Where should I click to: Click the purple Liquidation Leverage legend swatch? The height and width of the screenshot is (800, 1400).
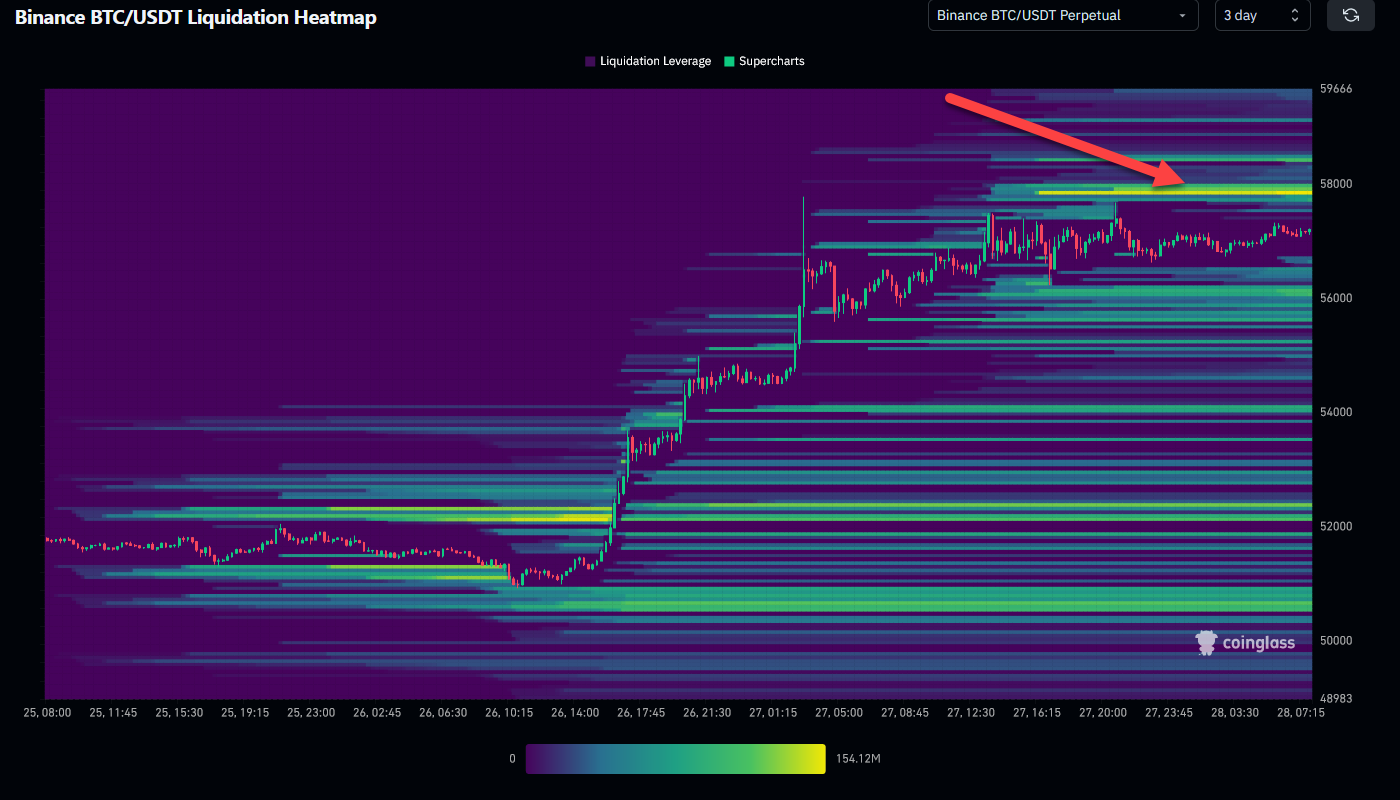pos(590,61)
